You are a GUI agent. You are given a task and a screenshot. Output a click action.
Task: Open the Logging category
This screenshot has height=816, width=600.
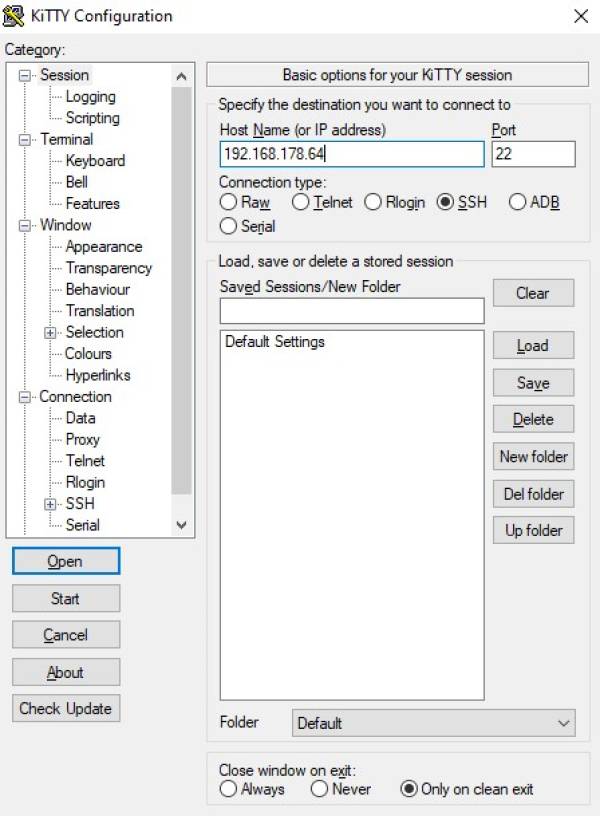pyautogui.click(x=91, y=97)
